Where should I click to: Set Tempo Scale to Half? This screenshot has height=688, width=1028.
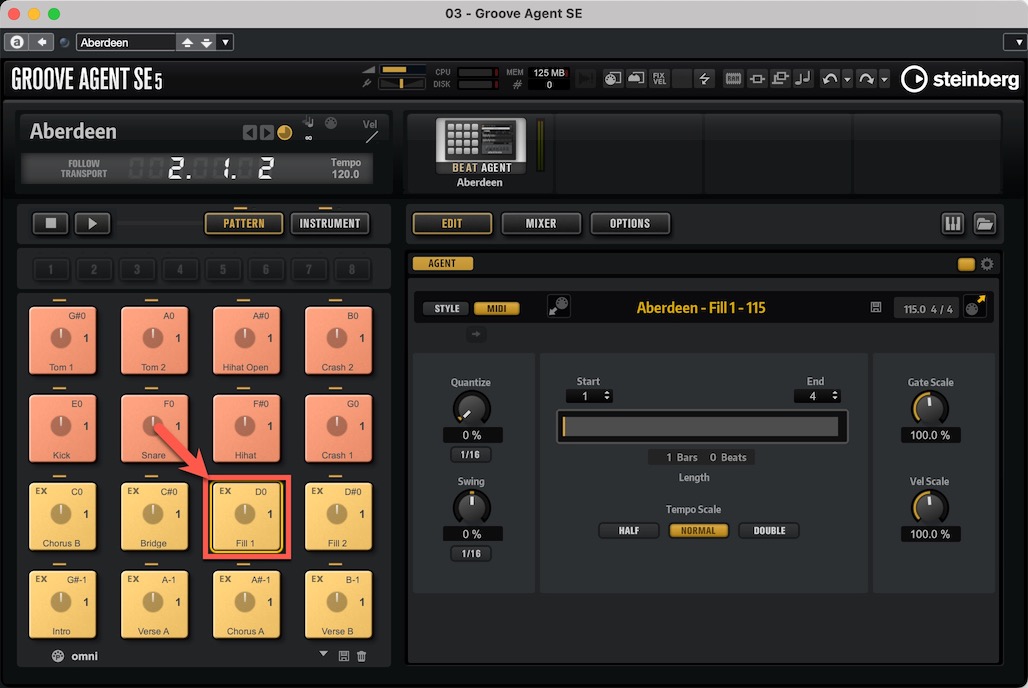(x=629, y=531)
